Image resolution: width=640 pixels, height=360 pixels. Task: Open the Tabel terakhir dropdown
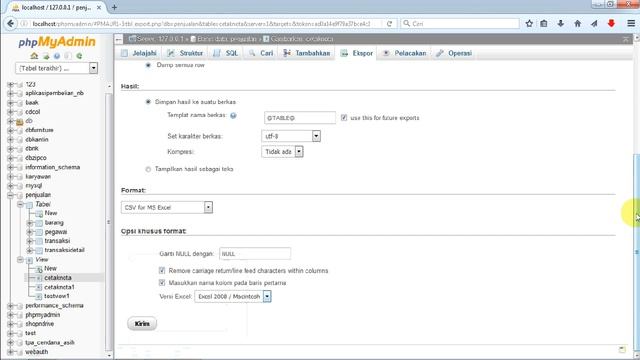[57, 68]
